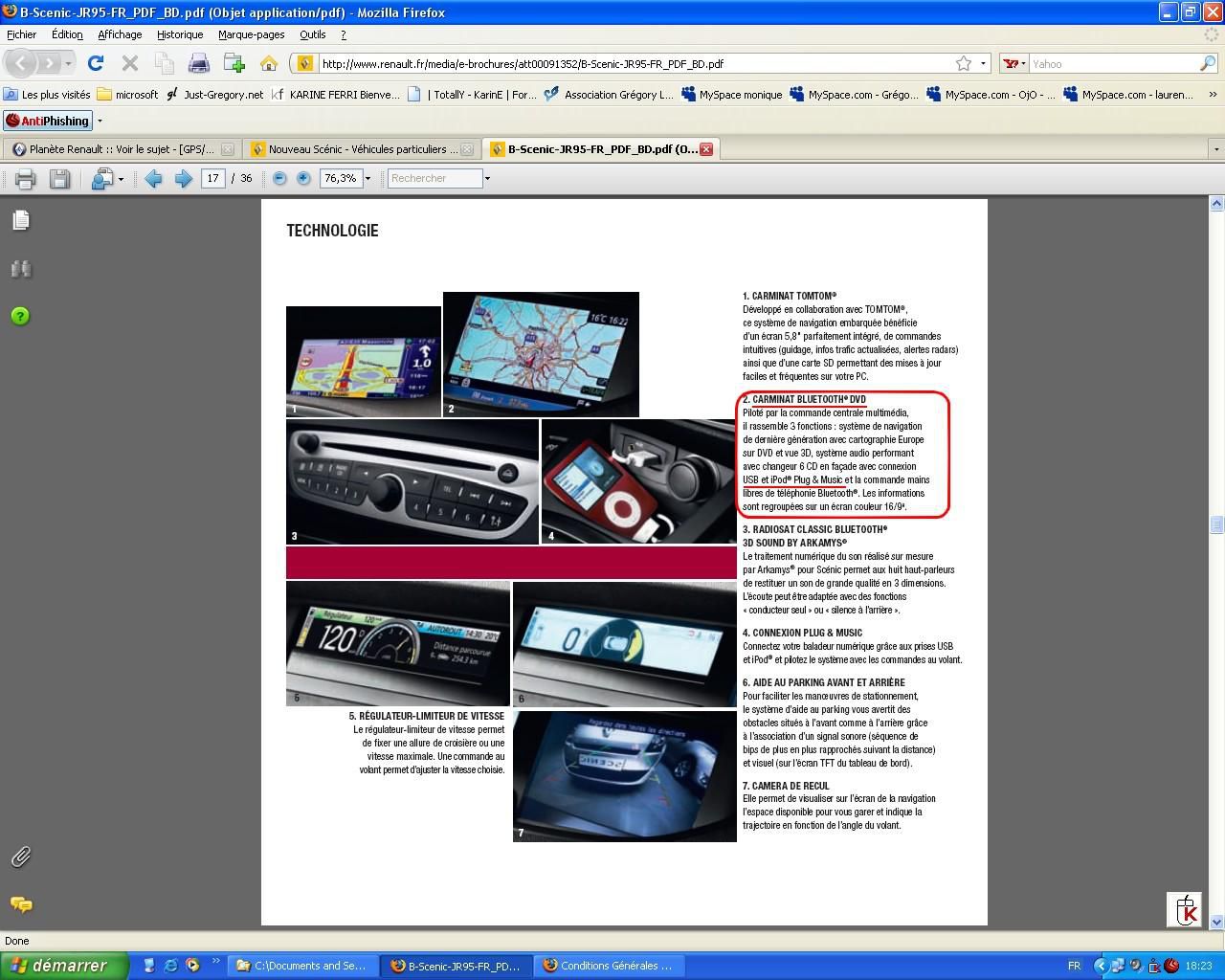Zoom in on the PDF
Image resolution: width=1225 pixels, height=980 pixels.
[303, 178]
